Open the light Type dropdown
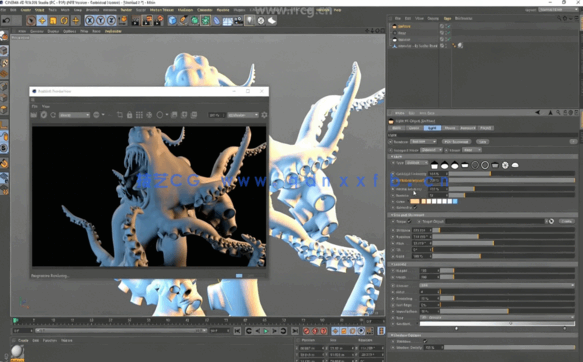 coord(416,163)
